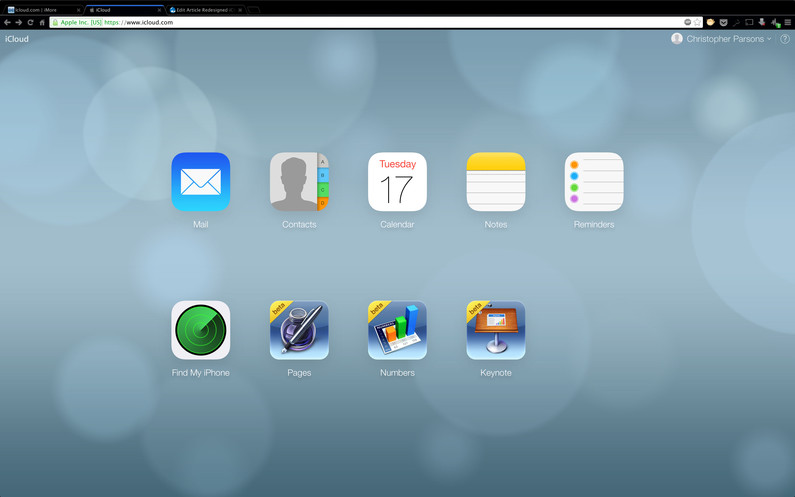The height and width of the screenshot is (497, 795).
Task: Click the browser home button
Action: (x=42, y=22)
